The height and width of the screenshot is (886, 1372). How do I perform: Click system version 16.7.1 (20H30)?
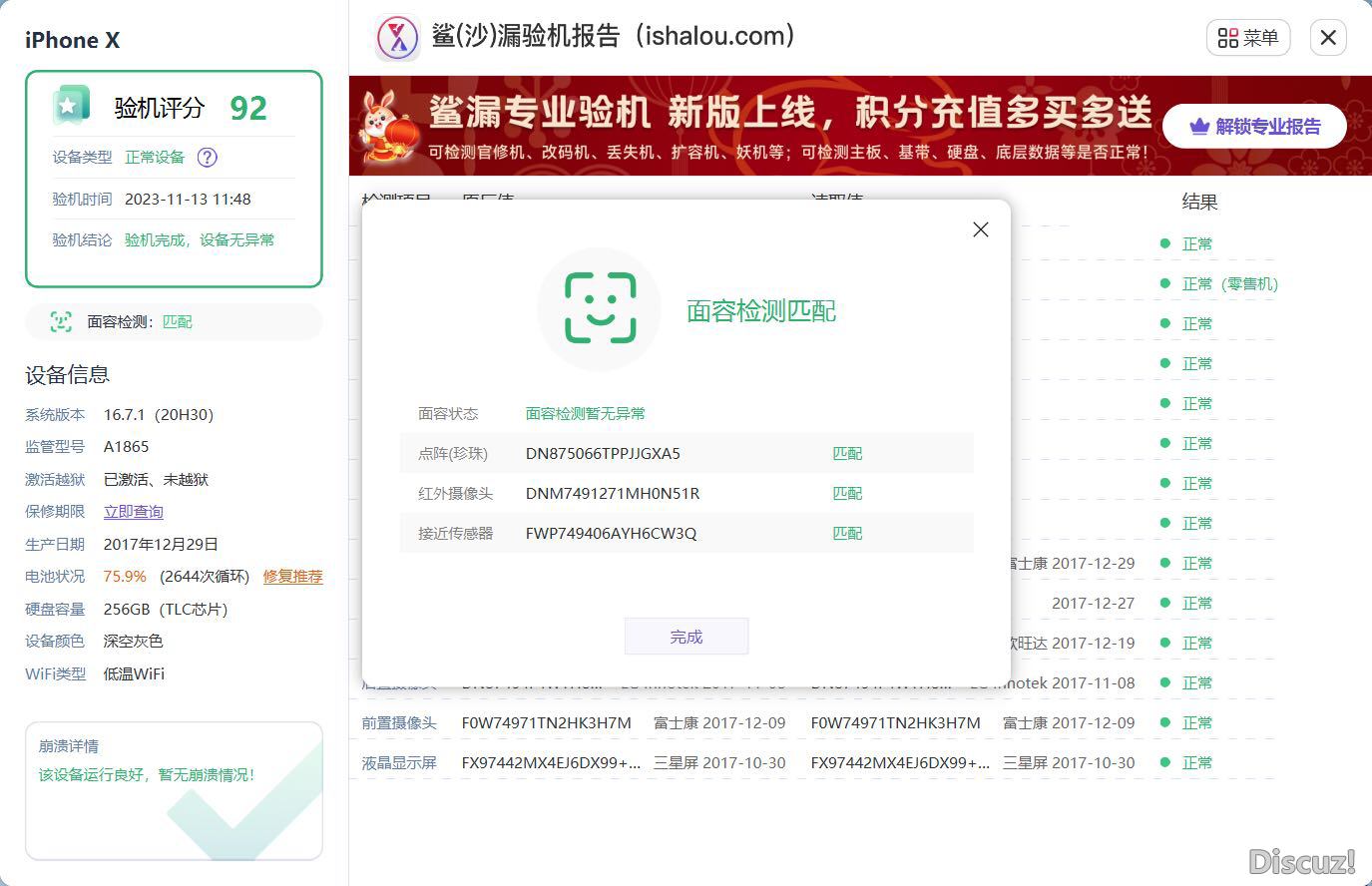[x=159, y=414]
